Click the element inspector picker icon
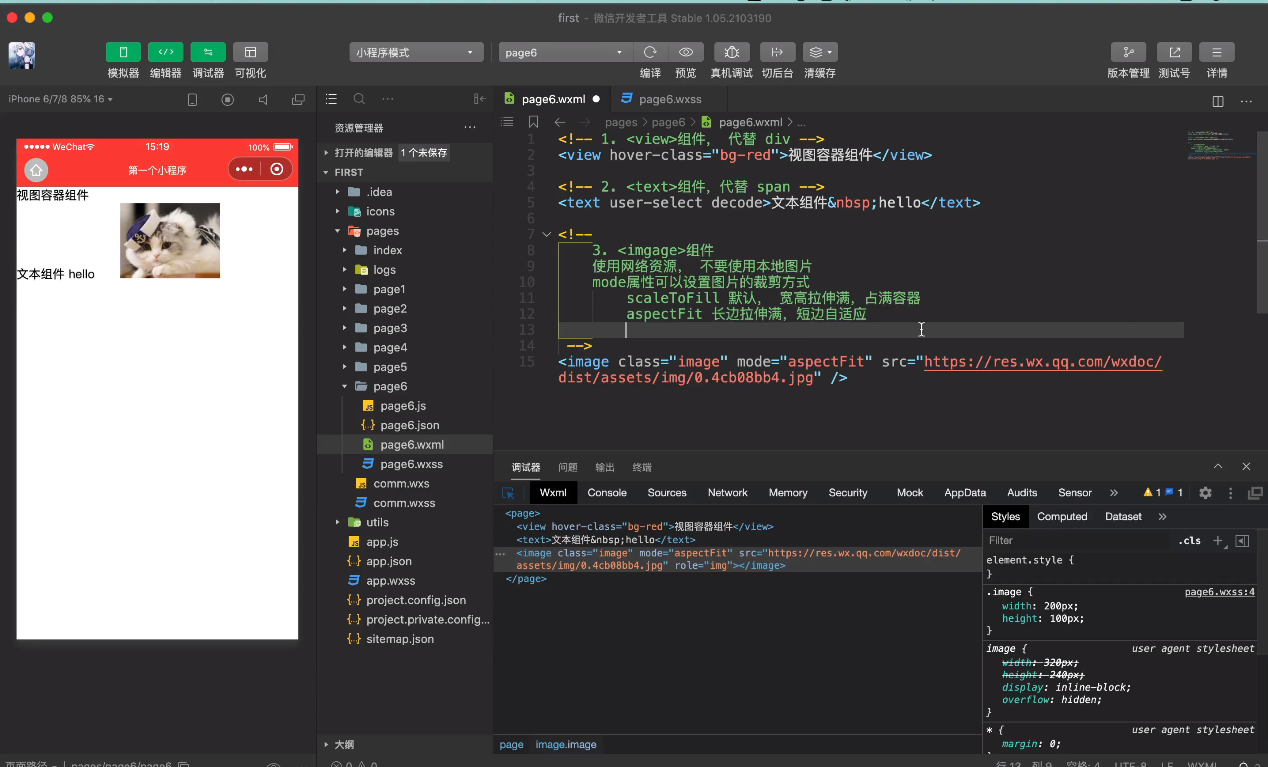 pos(508,493)
